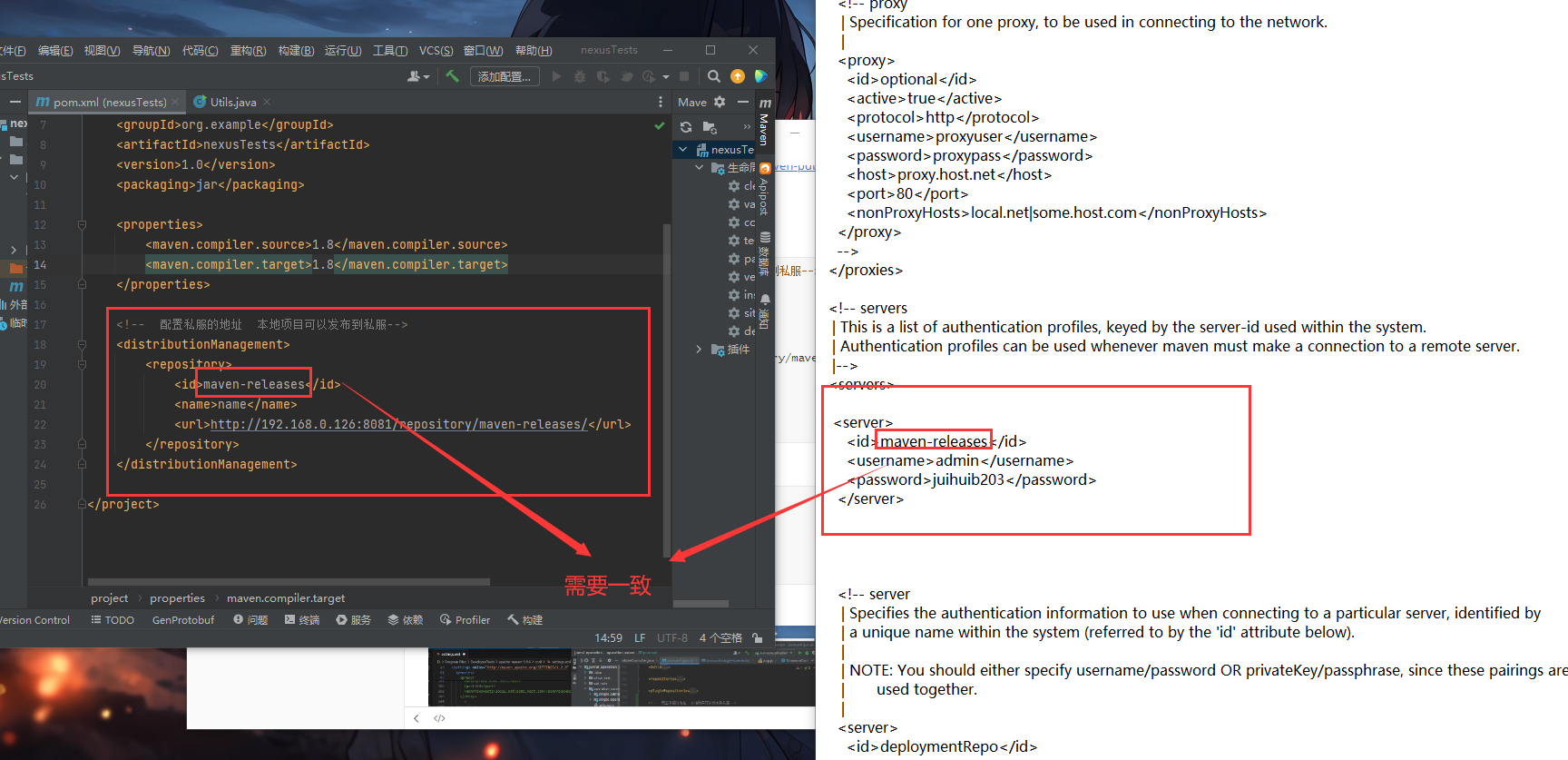Viewport: 1568px width, 760px height.
Task: Open the 终端 Terminal tool window
Action: tap(302, 620)
